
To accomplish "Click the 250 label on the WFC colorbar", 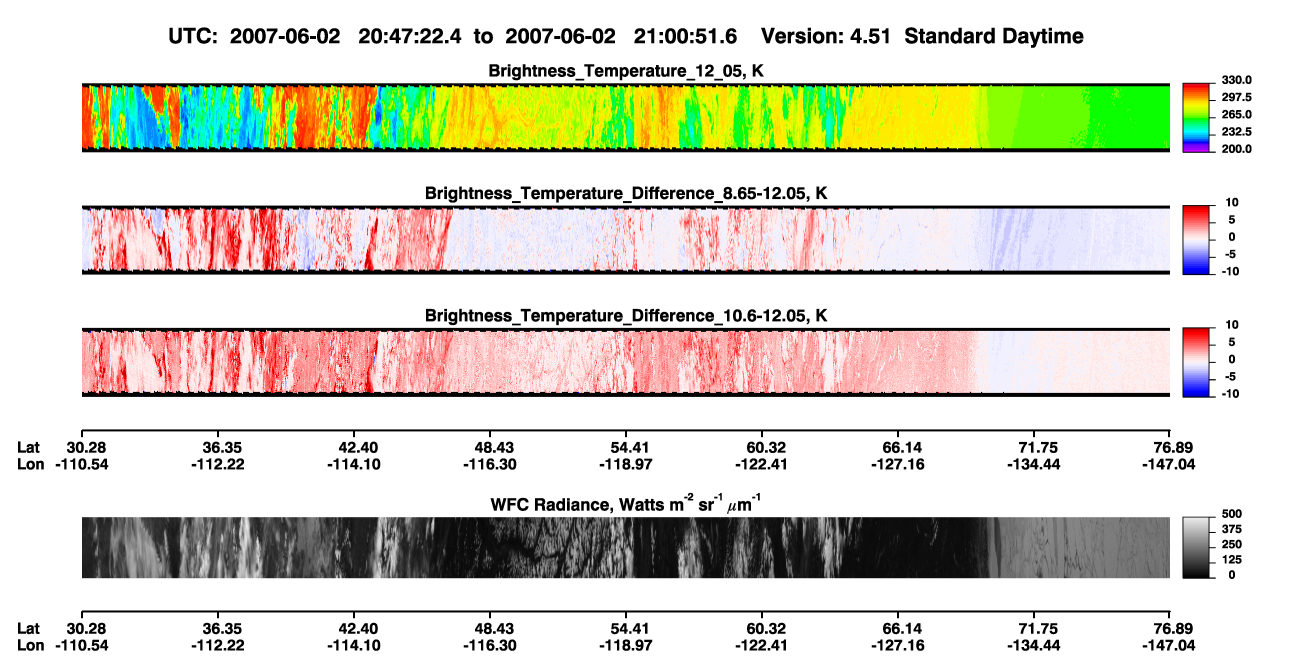I will (1231, 546).
